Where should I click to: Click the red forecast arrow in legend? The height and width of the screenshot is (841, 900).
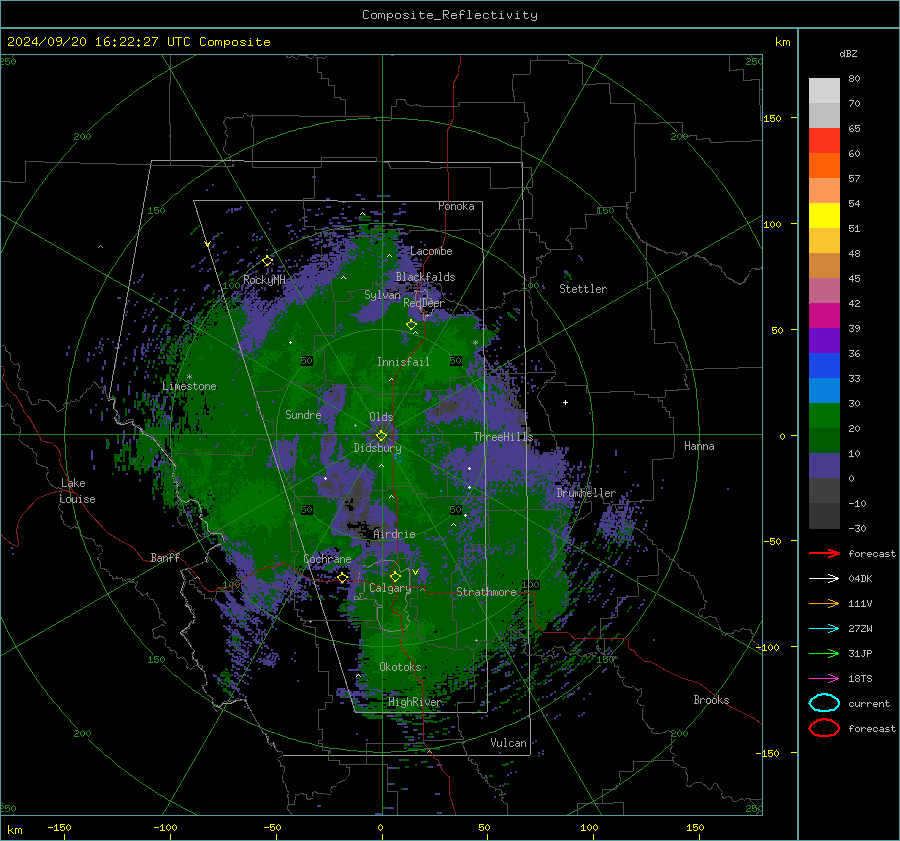click(824, 553)
